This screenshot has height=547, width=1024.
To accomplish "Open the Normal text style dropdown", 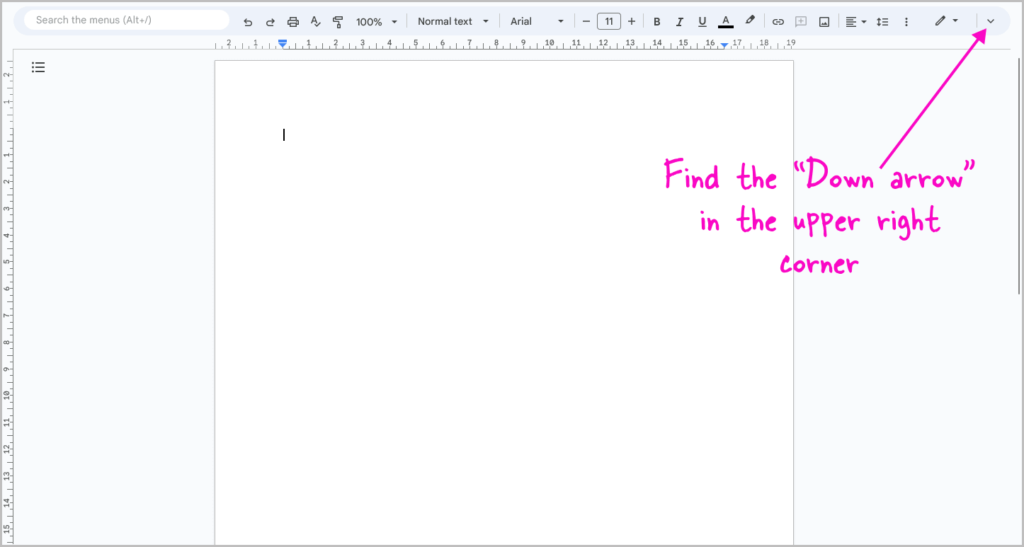I will pyautogui.click(x=453, y=22).
